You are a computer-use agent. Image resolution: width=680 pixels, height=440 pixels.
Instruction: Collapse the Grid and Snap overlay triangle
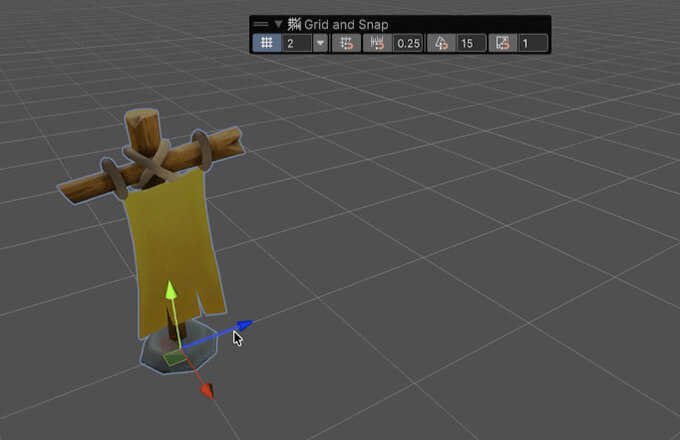[278, 24]
